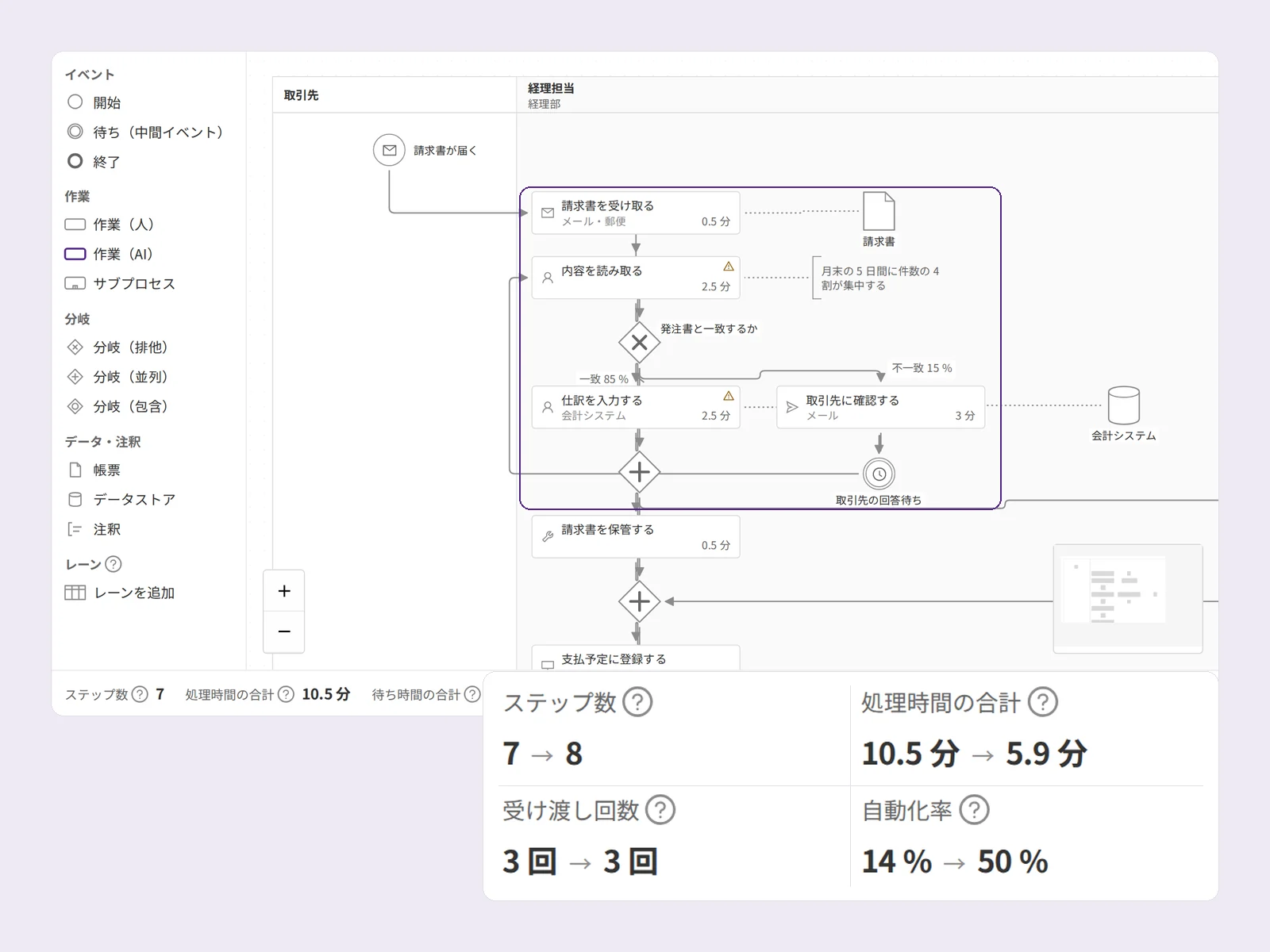
Task: Click the 取引先の回答待ち timer event
Action: coord(879,474)
